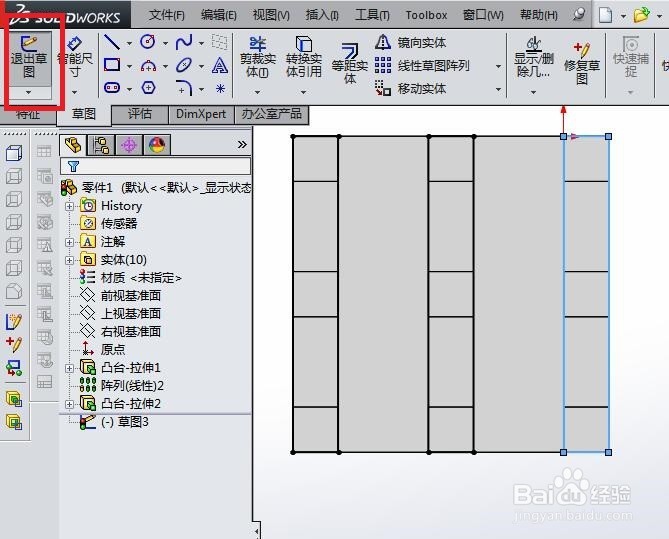Open the Toolbox menu
Screen dimensions: 669x539
(426, 15)
